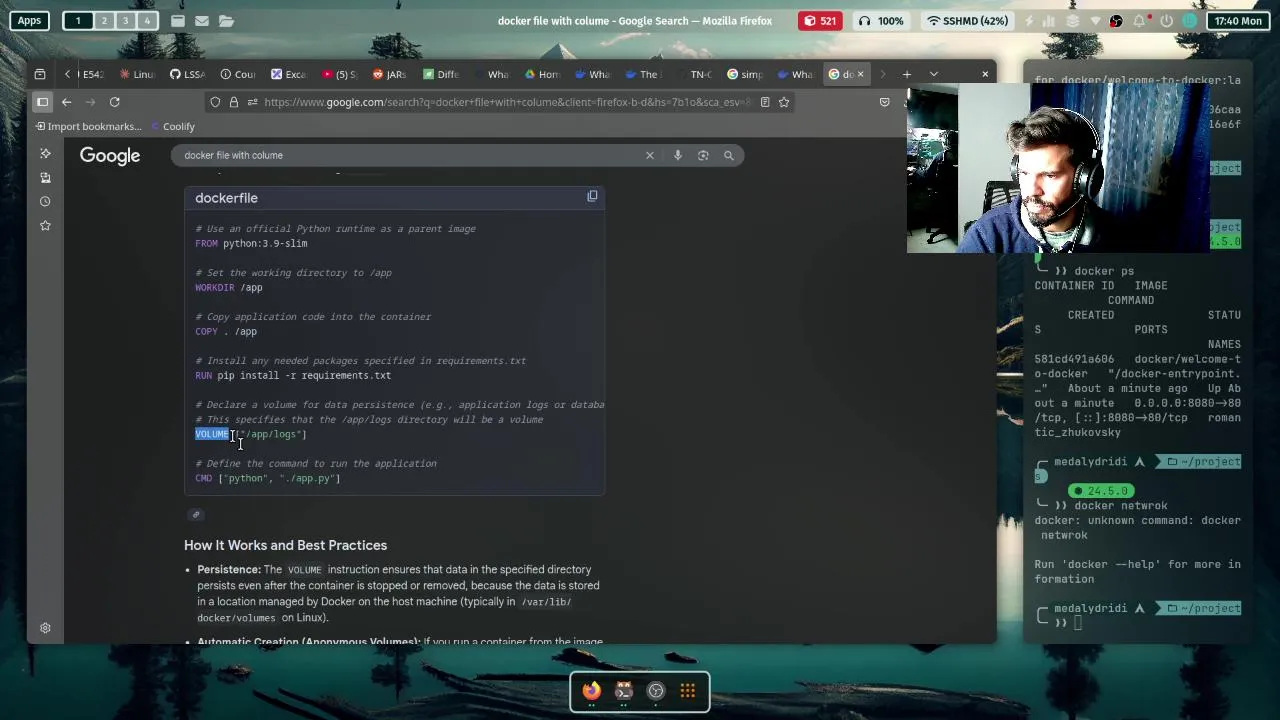Open the power menu icon
The width and height of the screenshot is (1280, 720).
[1166, 21]
